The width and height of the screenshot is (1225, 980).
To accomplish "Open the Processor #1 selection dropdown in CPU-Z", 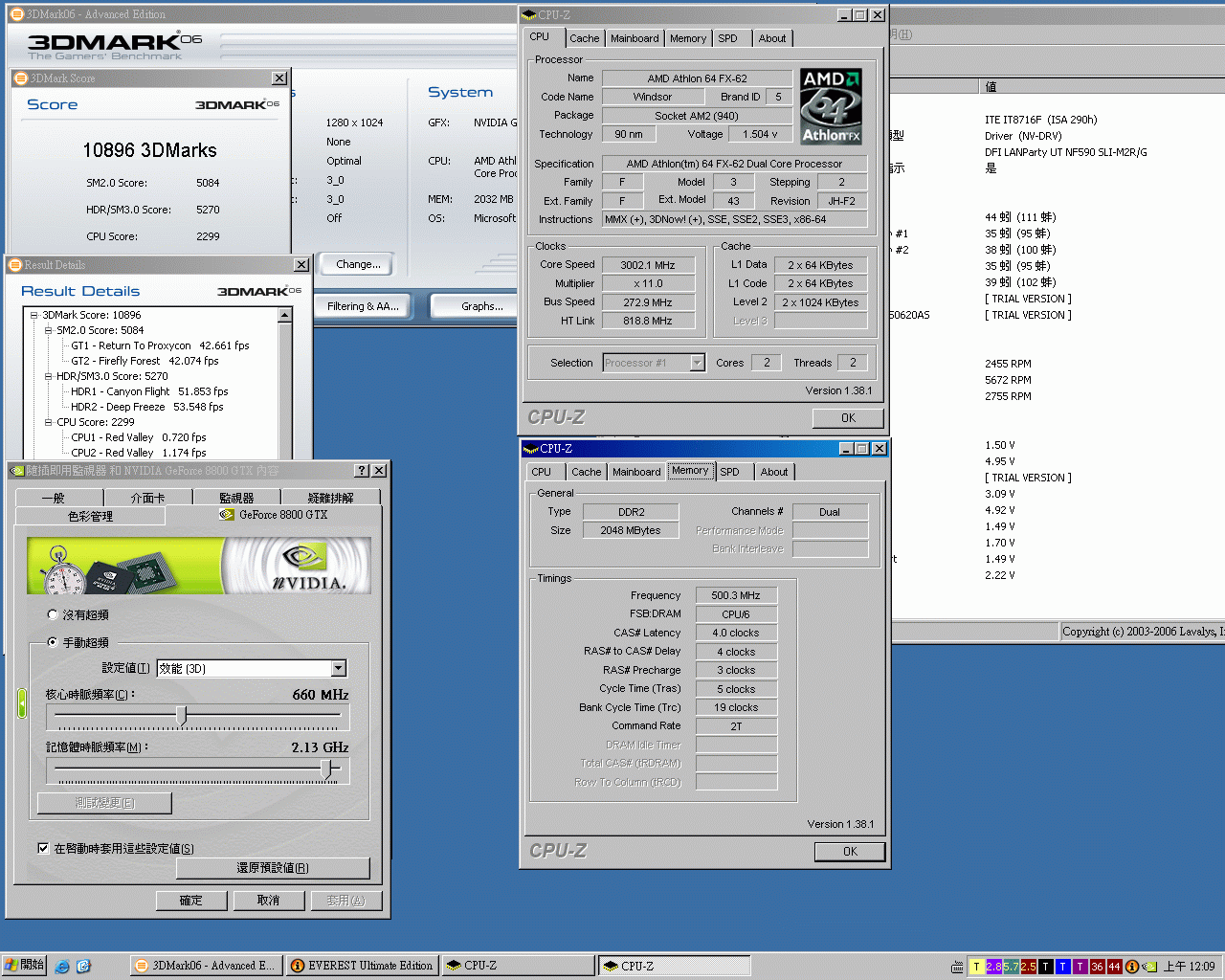I will (x=697, y=363).
